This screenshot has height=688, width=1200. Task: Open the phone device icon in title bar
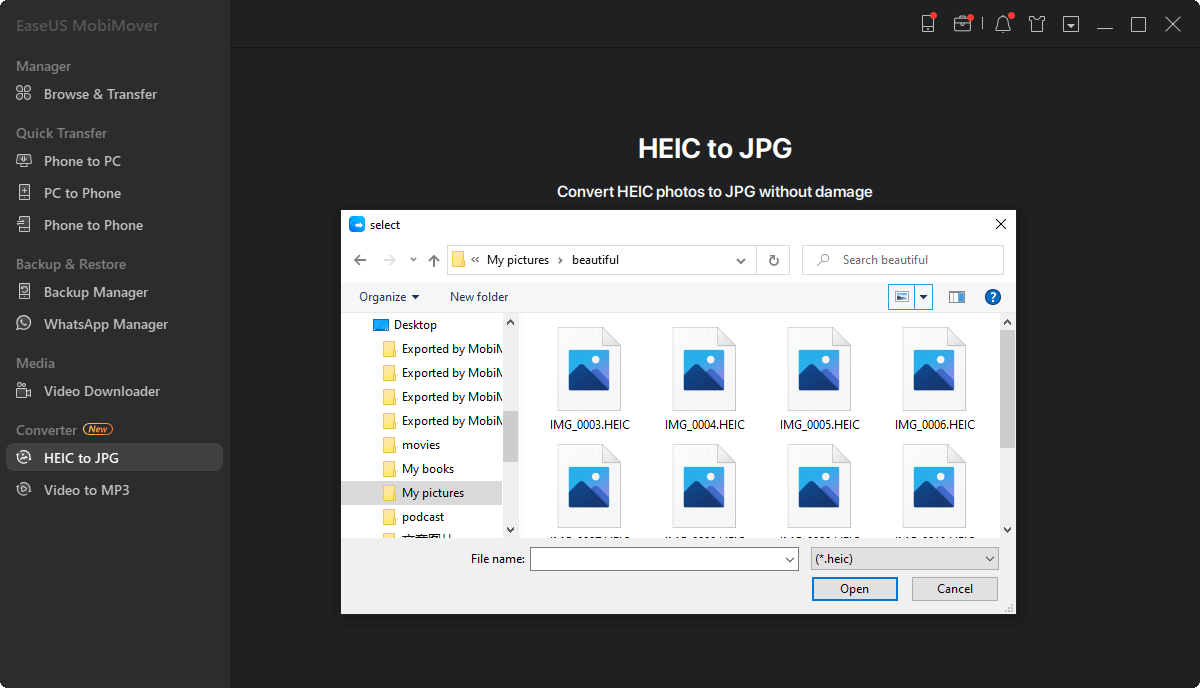point(928,24)
